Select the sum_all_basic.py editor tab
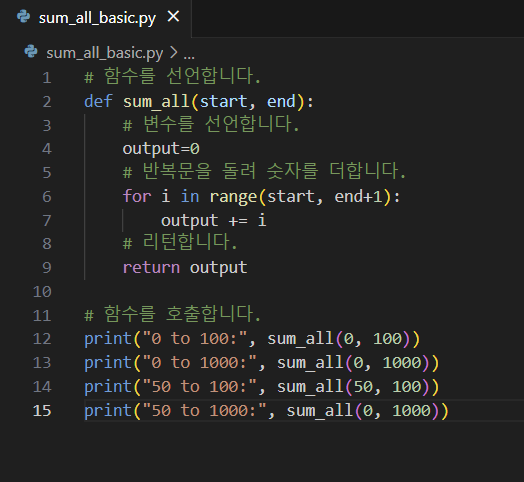Image resolution: width=524 pixels, height=482 pixels. (97, 18)
